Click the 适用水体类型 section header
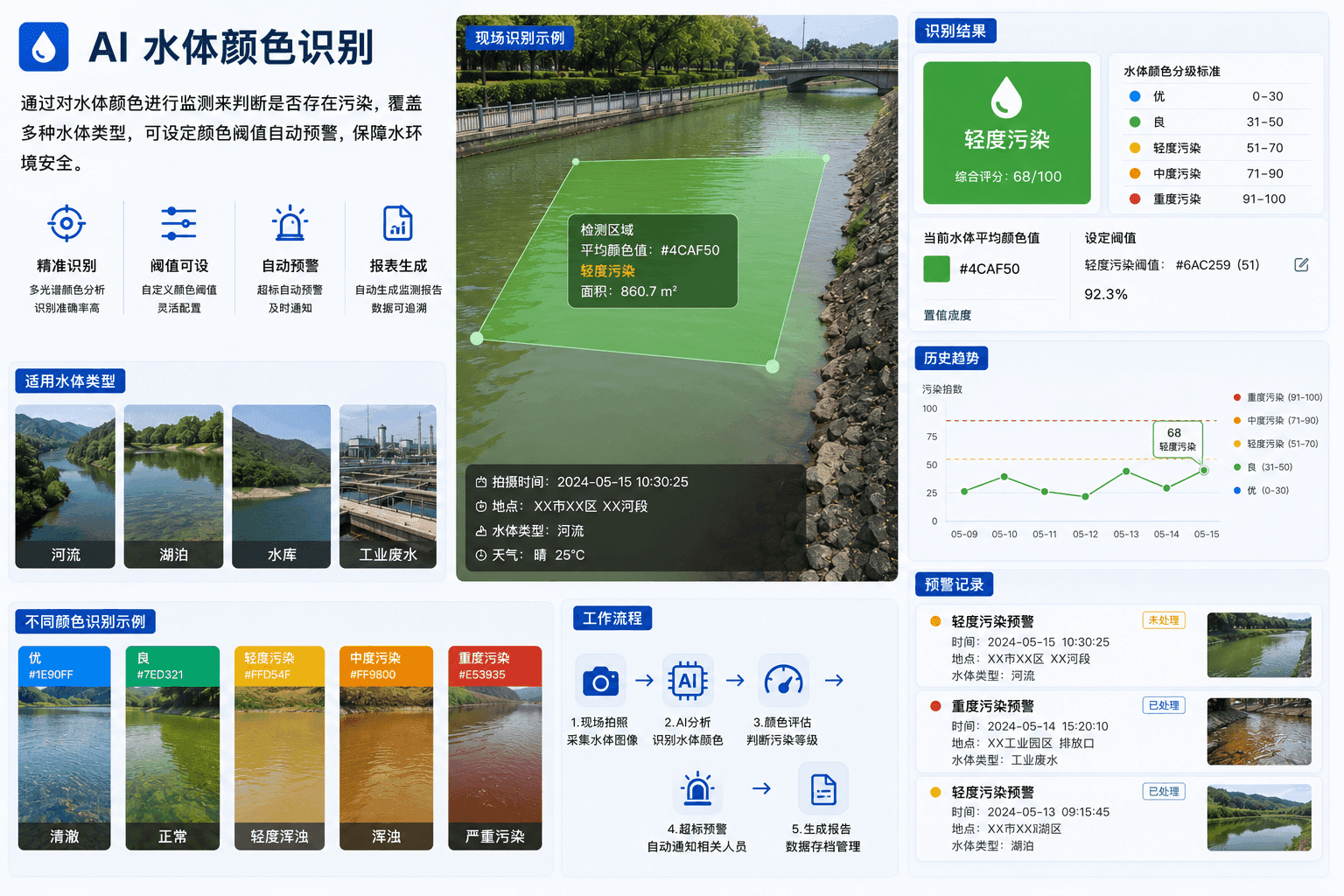Screen dimensions: 1344x896 (x=70, y=381)
